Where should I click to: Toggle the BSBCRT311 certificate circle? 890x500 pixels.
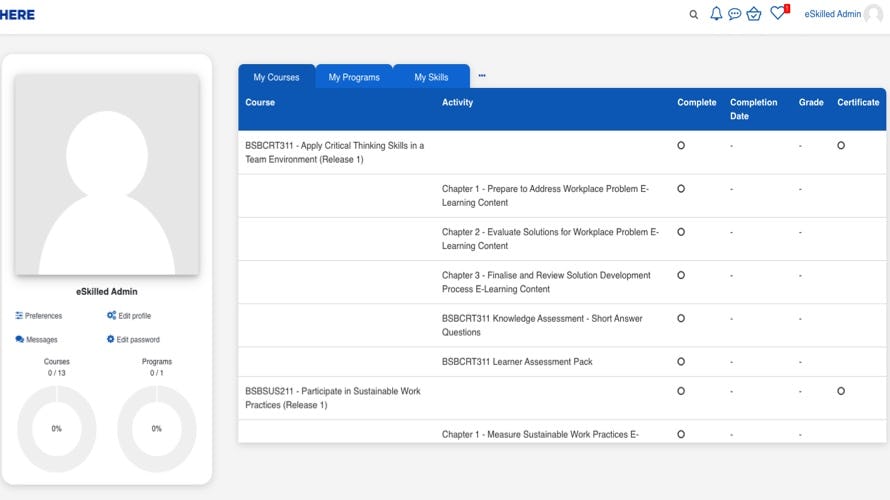[841, 145]
